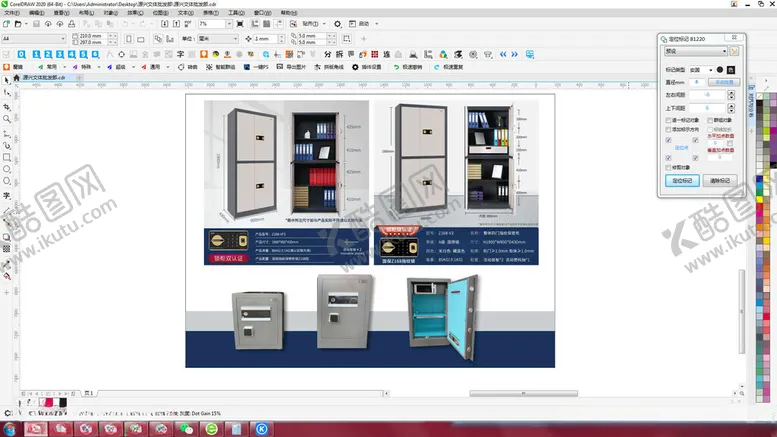This screenshot has height=437, width=777.
Task: Click the 分 plugin icon
Action: click(x=328, y=55)
